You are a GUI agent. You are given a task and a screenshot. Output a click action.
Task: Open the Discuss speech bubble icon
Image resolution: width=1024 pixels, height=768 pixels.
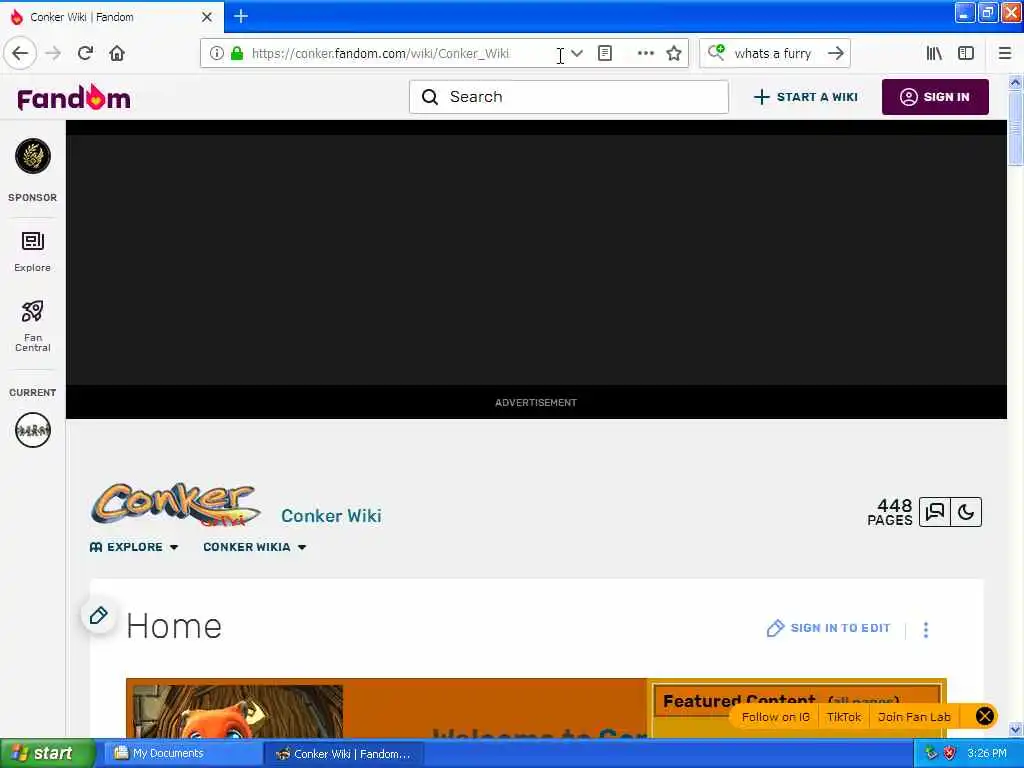(935, 512)
